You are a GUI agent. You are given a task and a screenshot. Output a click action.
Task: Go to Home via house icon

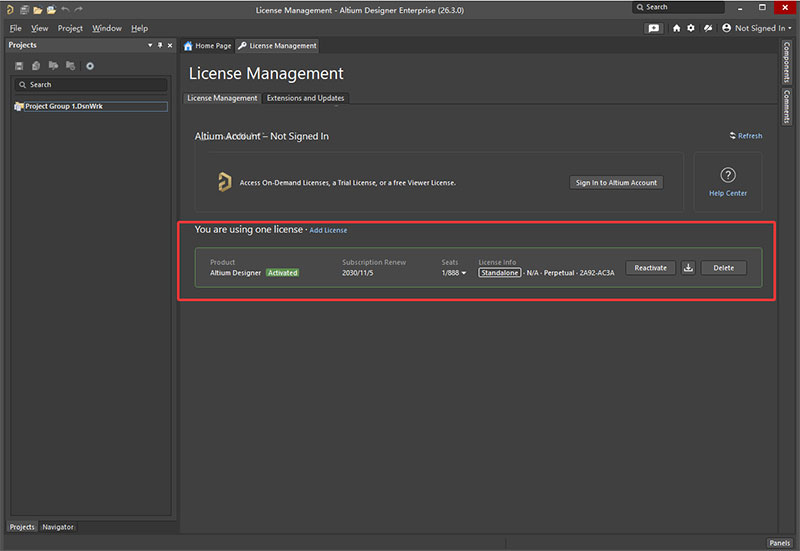[x=677, y=28]
